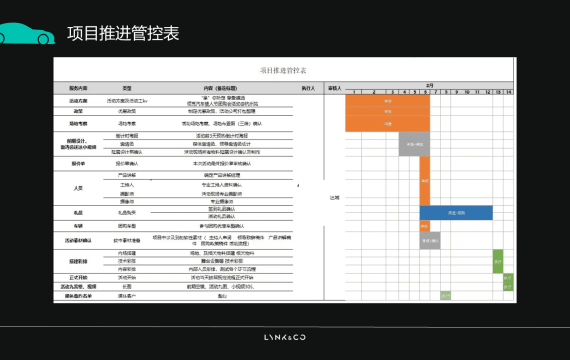Select day 10 in the timeline header

(x=467, y=92)
